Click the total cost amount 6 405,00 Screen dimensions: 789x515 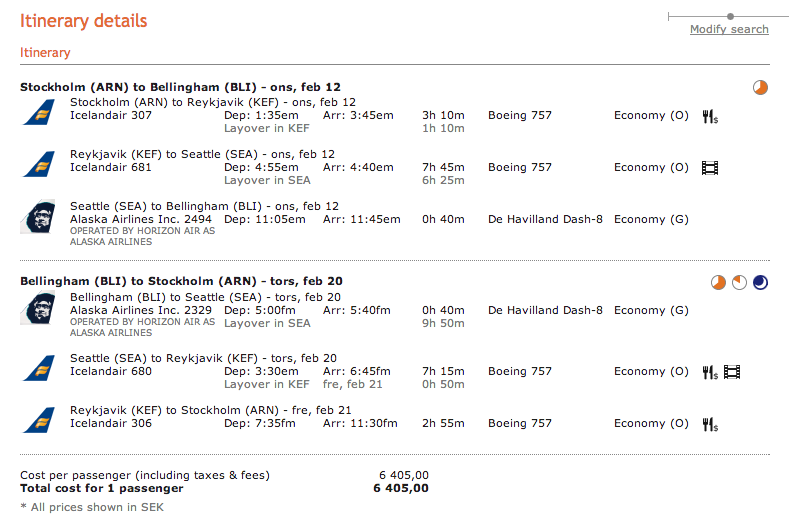click(x=400, y=488)
